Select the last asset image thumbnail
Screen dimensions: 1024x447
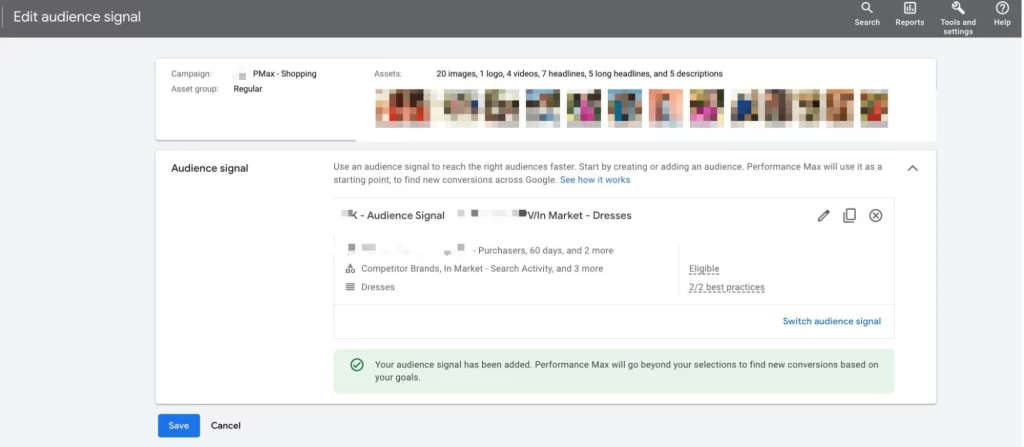[x=874, y=108]
